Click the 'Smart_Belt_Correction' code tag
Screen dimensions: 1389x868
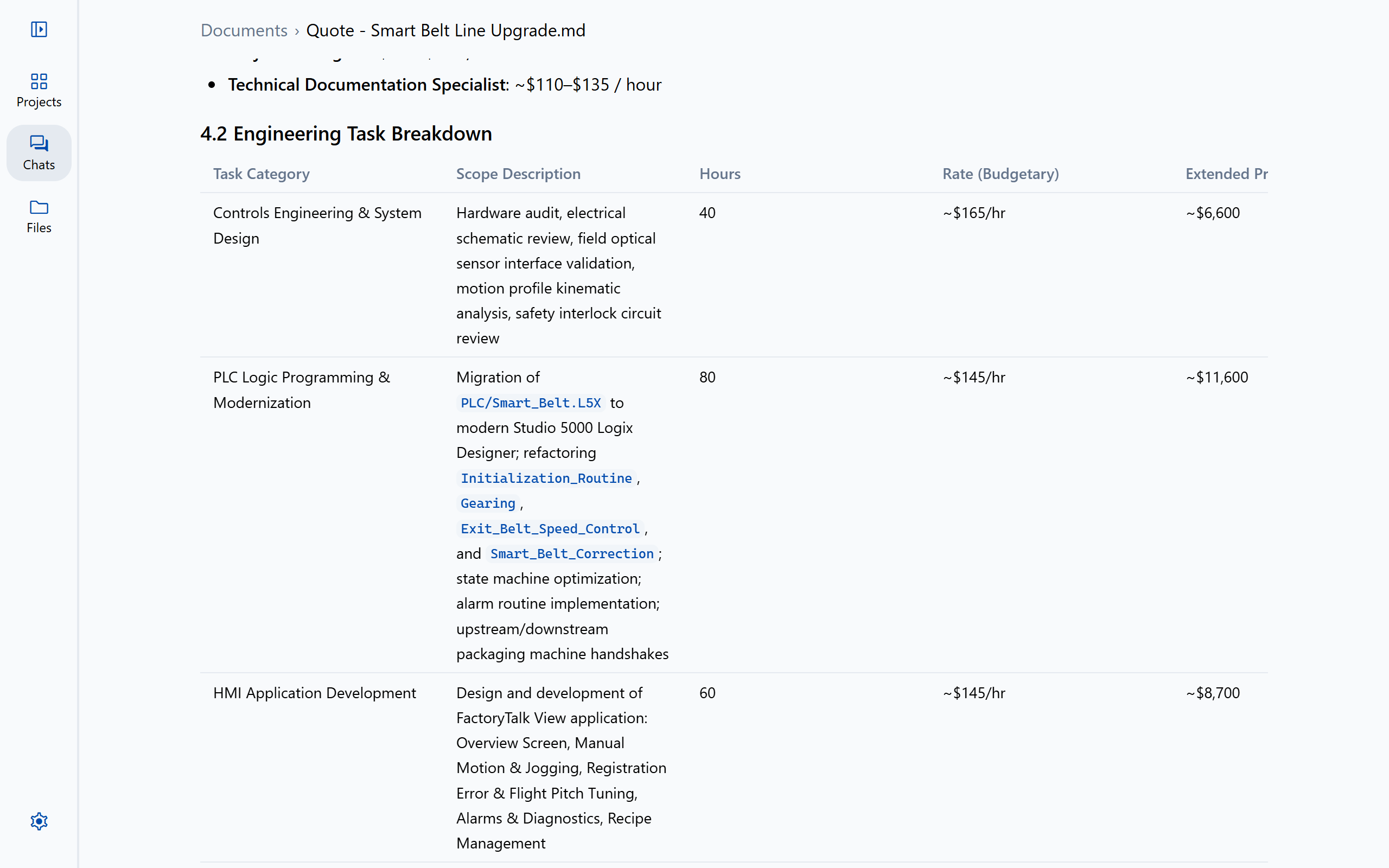pos(572,554)
